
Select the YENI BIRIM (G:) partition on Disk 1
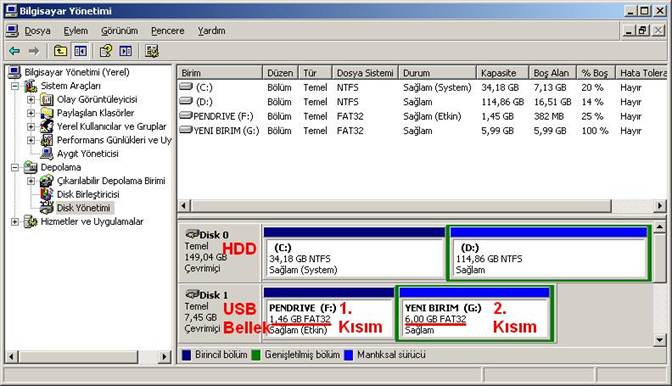pos(474,314)
